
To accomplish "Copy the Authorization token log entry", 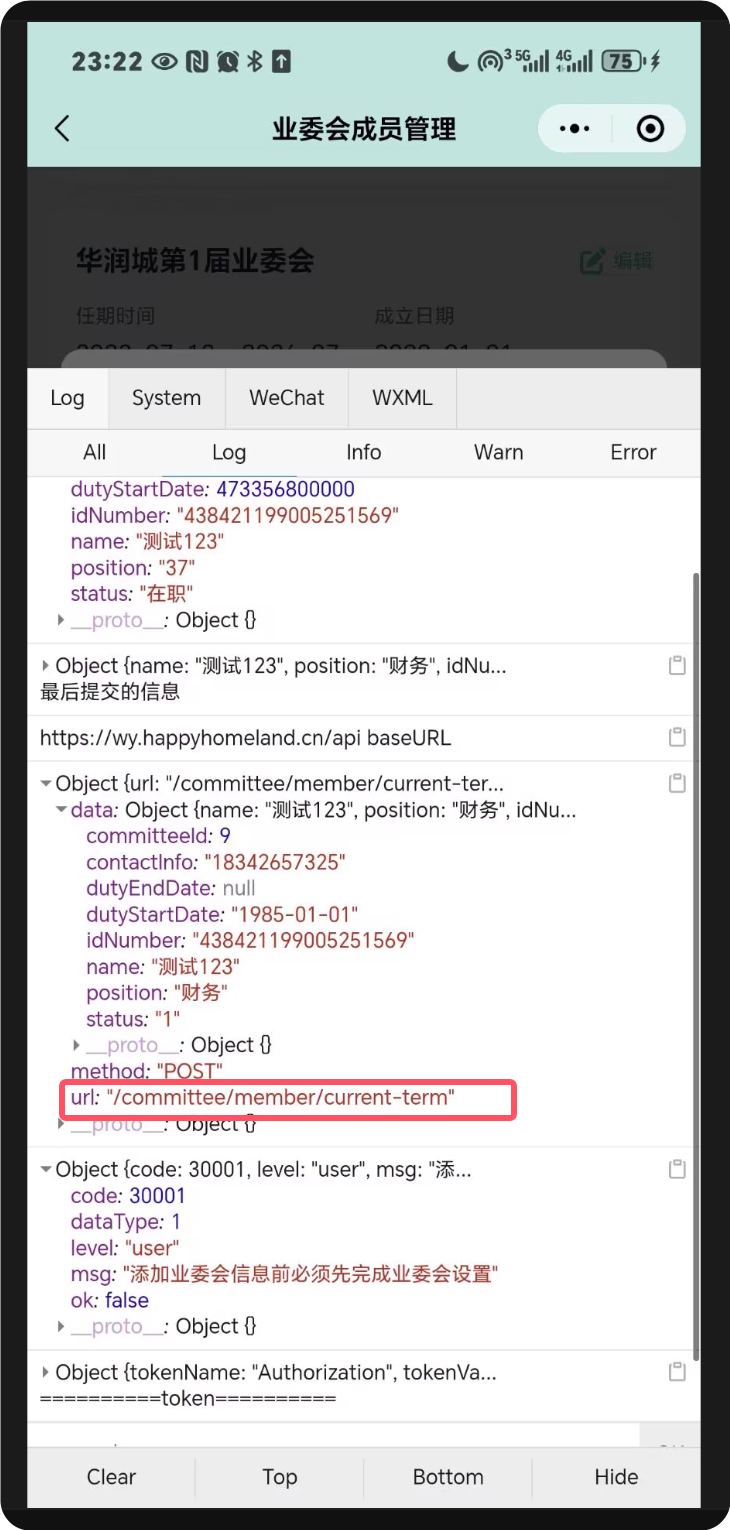I will 677,1372.
